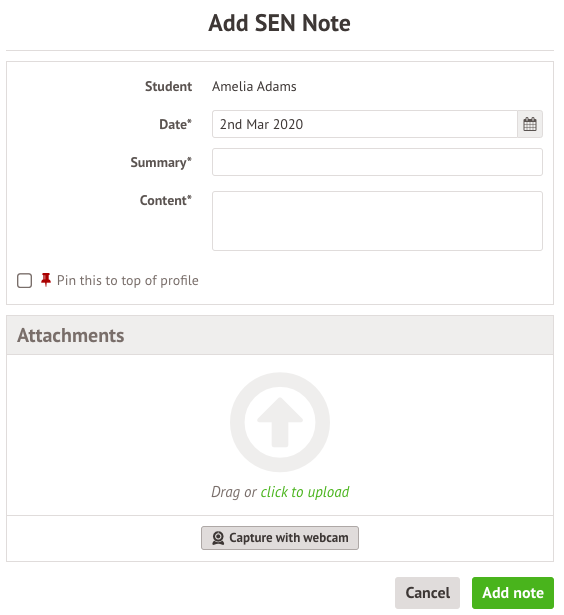This screenshot has height=615, width=564.
Task: Click into the Summary text field
Action: [377, 162]
